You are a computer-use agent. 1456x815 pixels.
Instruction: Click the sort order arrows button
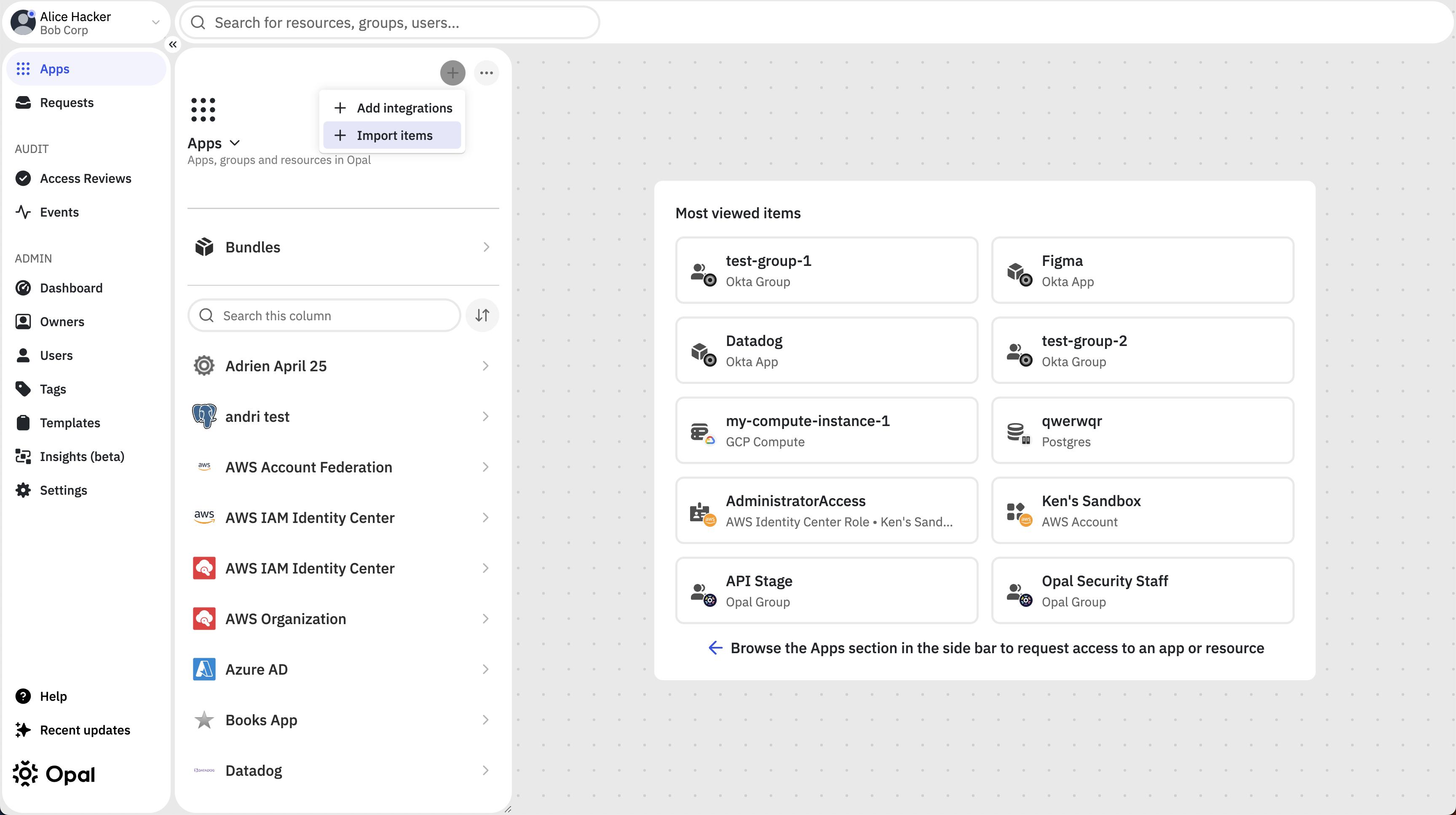482,315
